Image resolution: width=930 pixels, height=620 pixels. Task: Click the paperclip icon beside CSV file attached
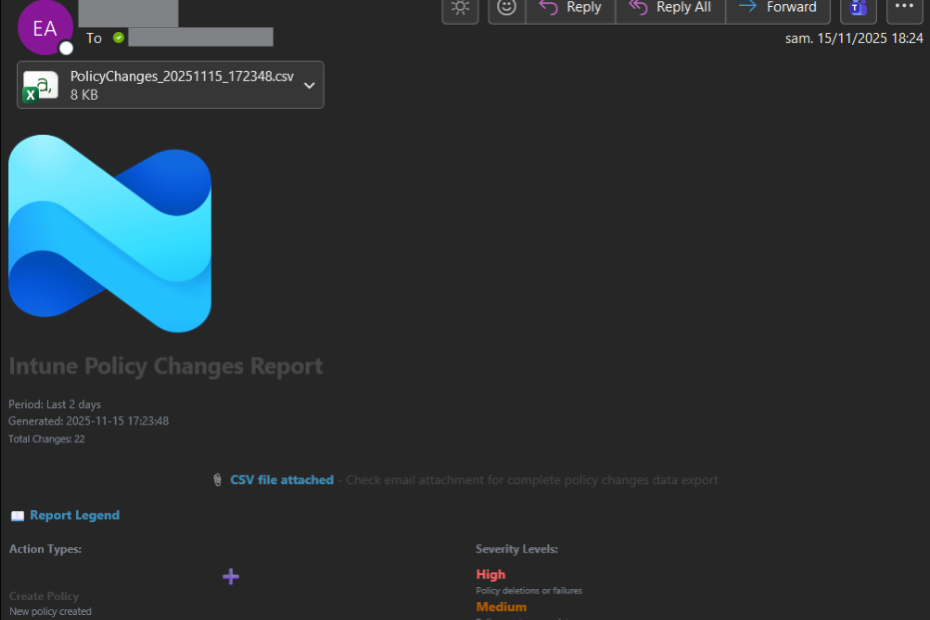click(x=217, y=480)
